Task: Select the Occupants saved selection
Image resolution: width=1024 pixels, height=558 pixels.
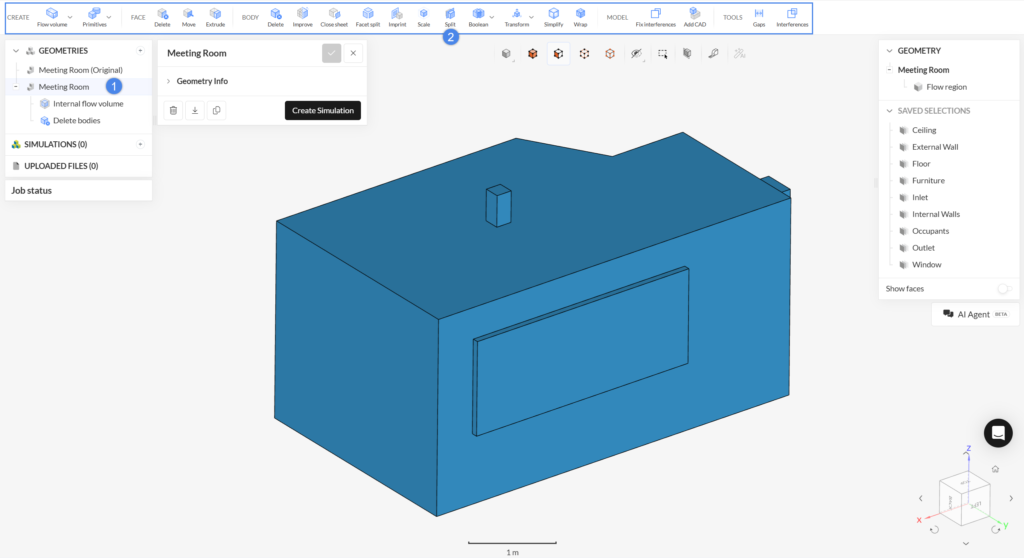Action: (930, 231)
